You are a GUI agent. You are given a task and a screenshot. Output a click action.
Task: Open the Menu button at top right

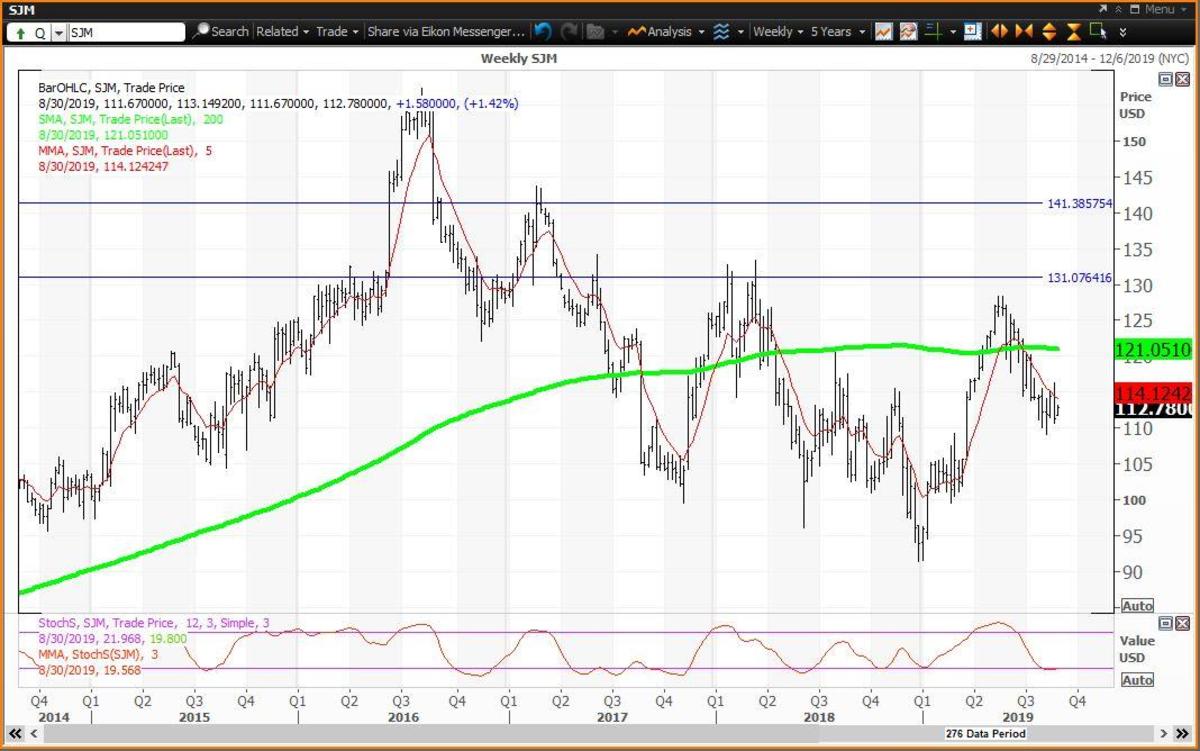[1158, 9]
